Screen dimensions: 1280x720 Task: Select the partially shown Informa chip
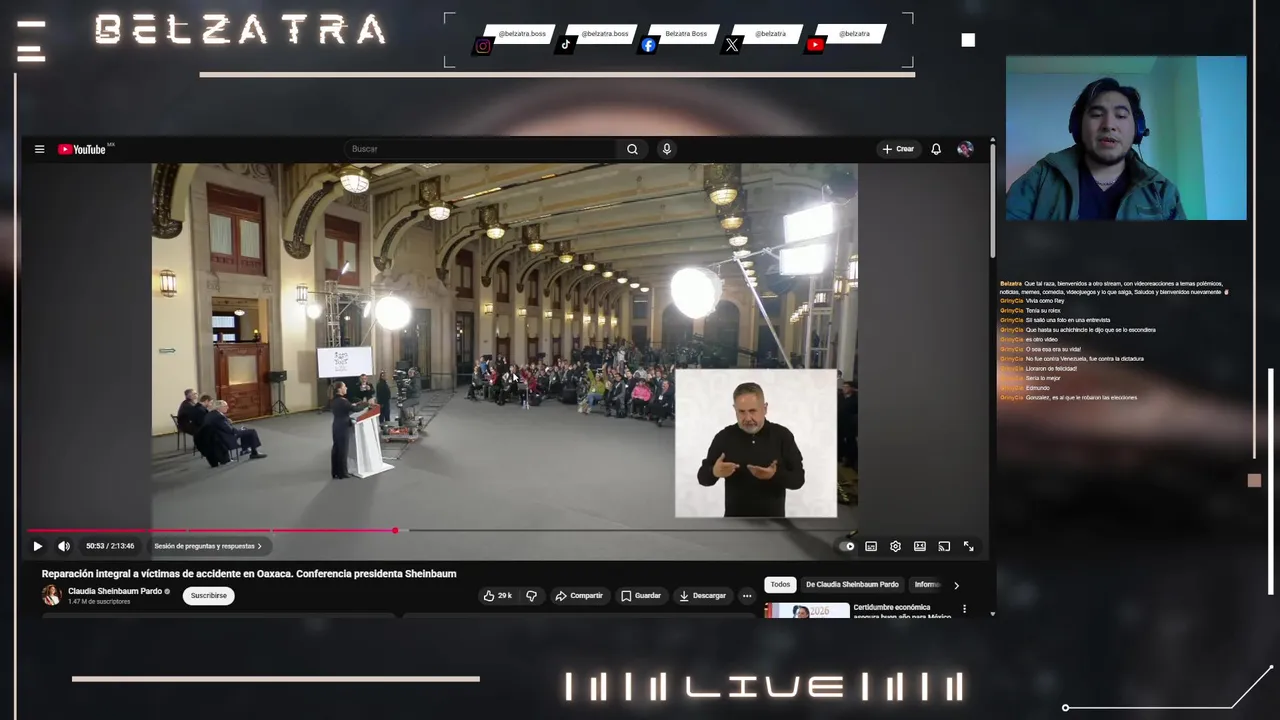tap(927, 585)
